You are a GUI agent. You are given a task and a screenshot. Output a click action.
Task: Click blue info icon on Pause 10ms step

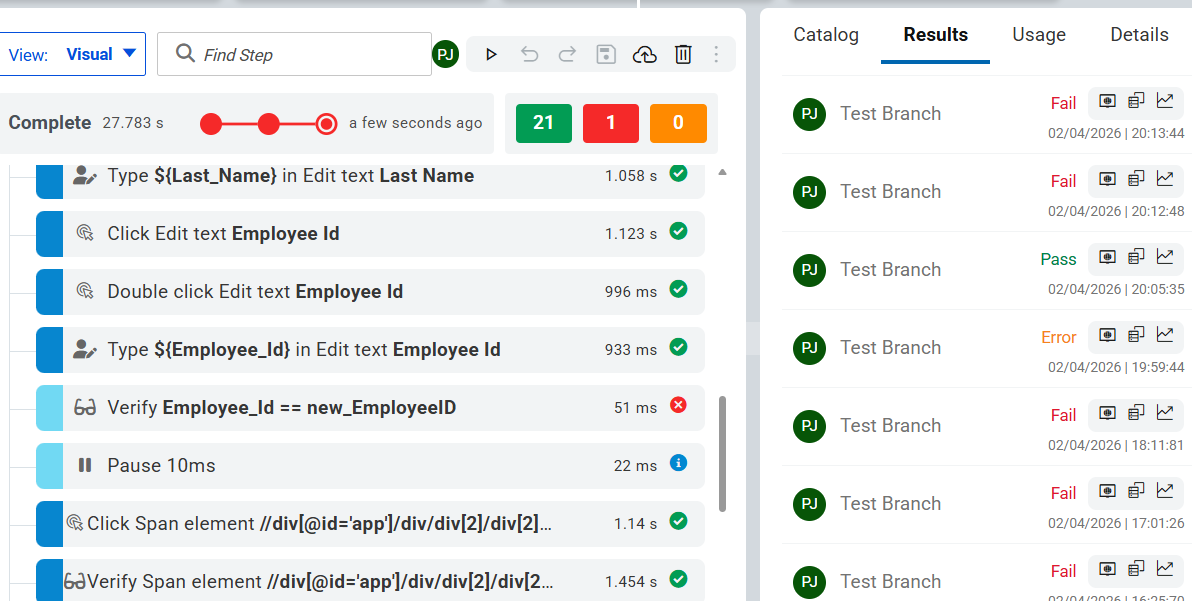pyautogui.click(x=678, y=463)
